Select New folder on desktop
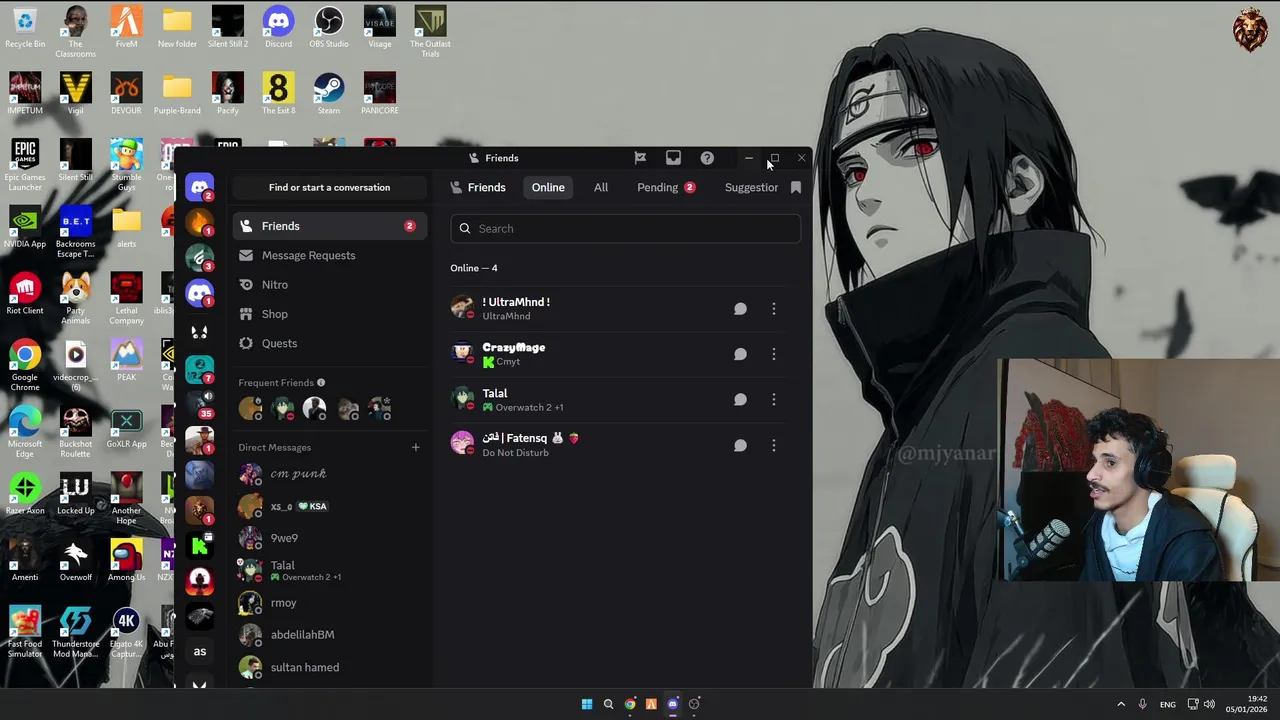Image resolution: width=1280 pixels, height=720 pixels. [x=177, y=27]
